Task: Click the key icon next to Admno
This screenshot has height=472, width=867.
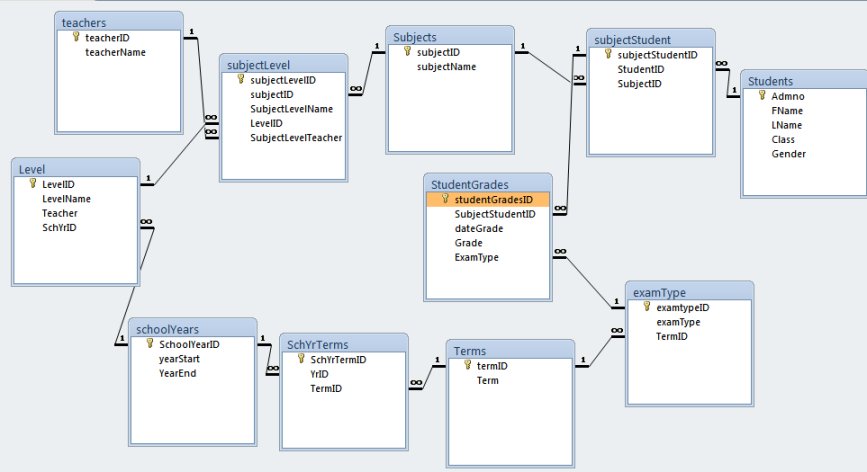Action: click(762, 96)
